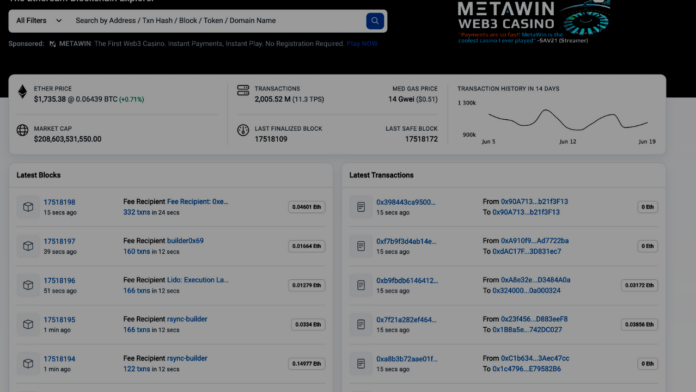Viewport: 696px width, 392px height.
Task: Open transaction 0xf7b9f3d4ab14e...
Action: pos(406,241)
